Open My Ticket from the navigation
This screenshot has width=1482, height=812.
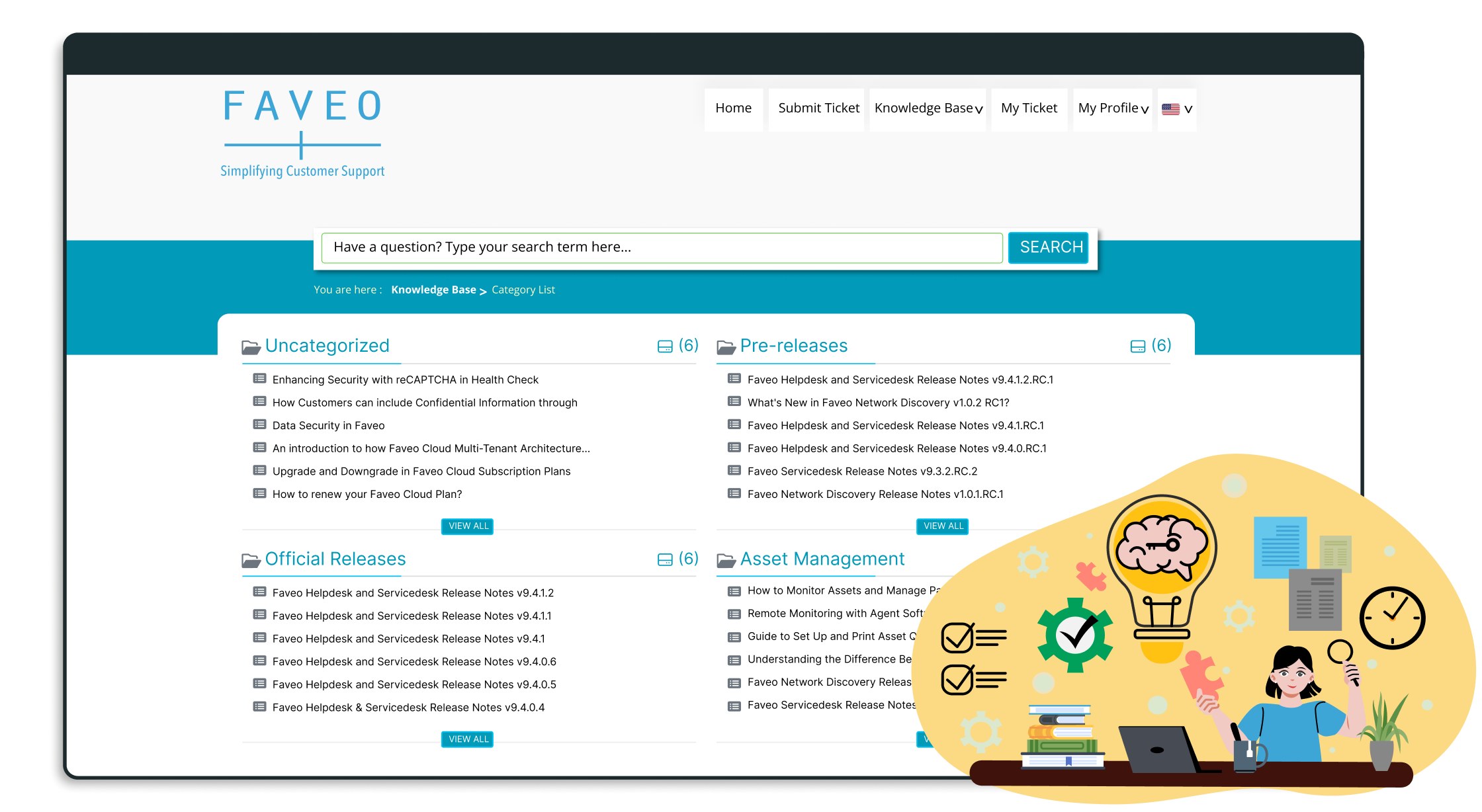click(x=1029, y=108)
